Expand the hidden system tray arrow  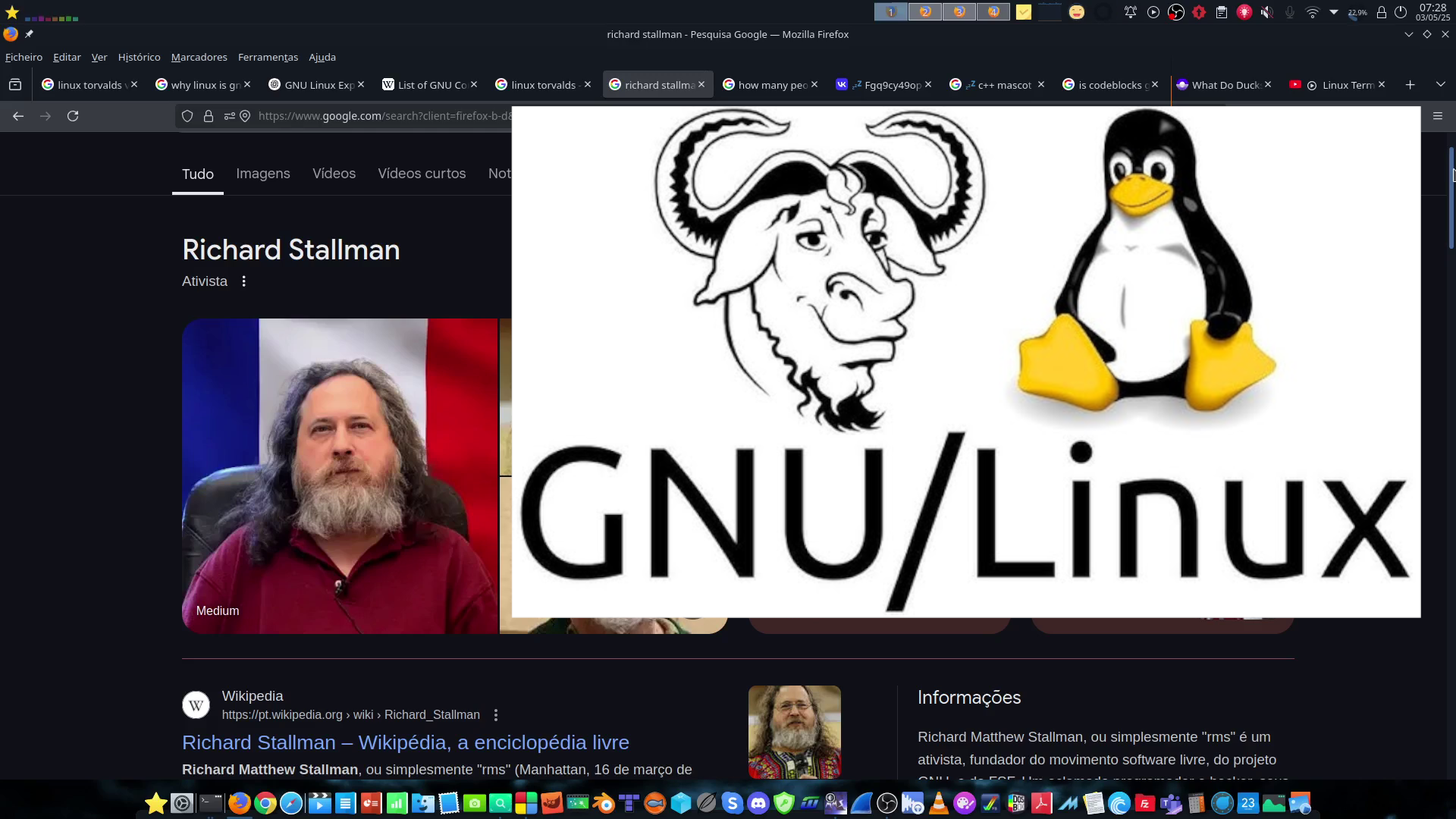pyautogui.click(x=1334, y=12)
